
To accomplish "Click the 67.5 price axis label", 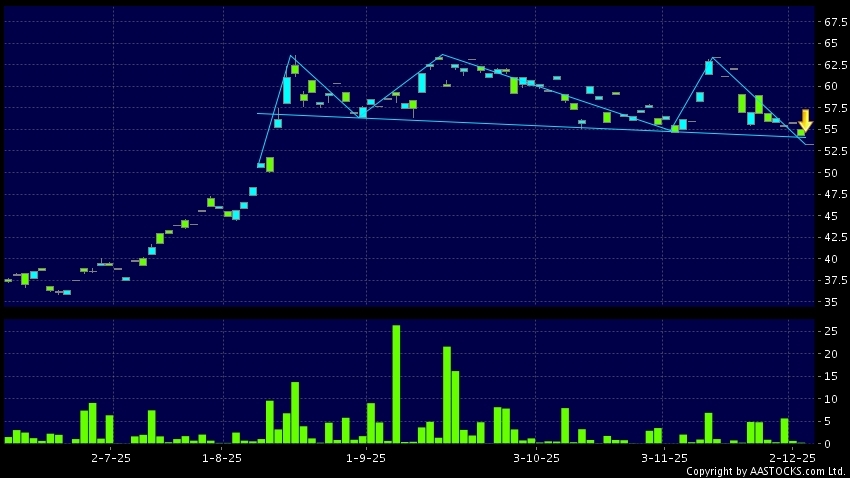I will [832, 22].
